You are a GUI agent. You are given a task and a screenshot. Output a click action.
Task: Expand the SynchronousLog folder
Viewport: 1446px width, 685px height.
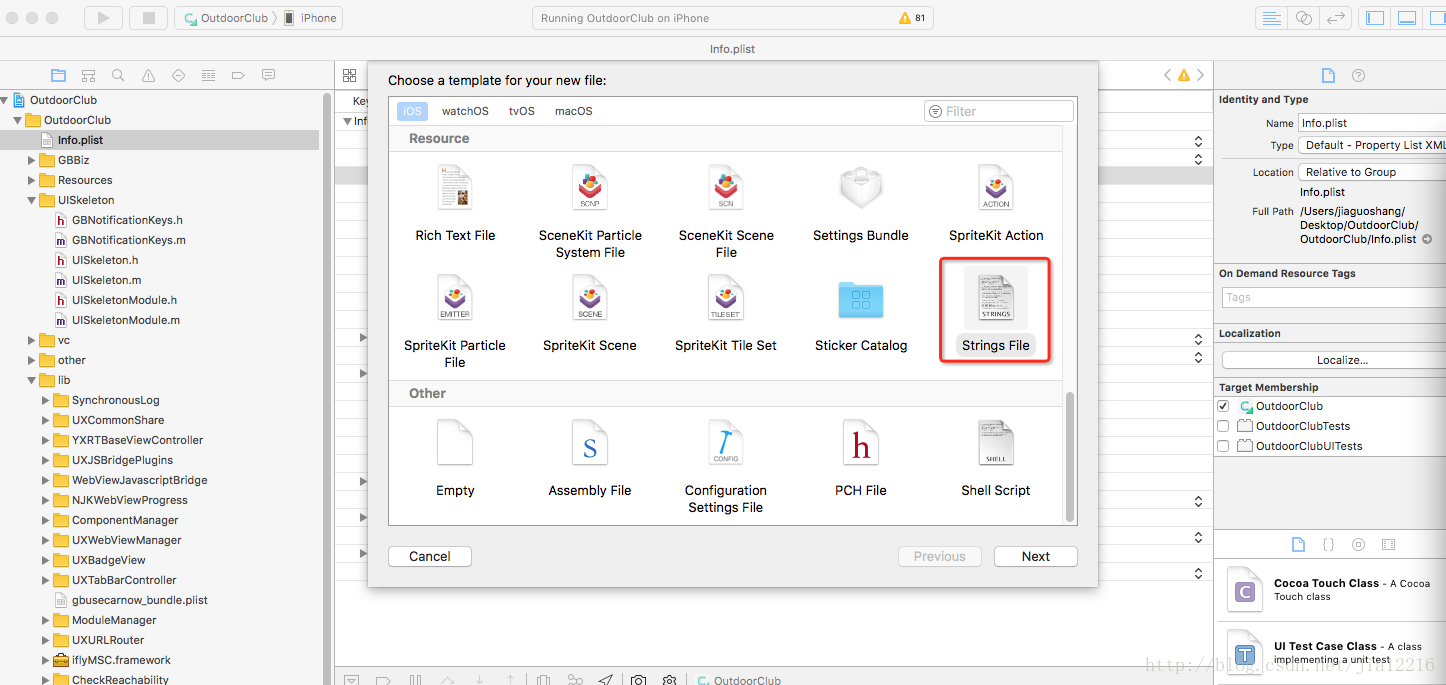pyautogui.click(x=46, y=400)
